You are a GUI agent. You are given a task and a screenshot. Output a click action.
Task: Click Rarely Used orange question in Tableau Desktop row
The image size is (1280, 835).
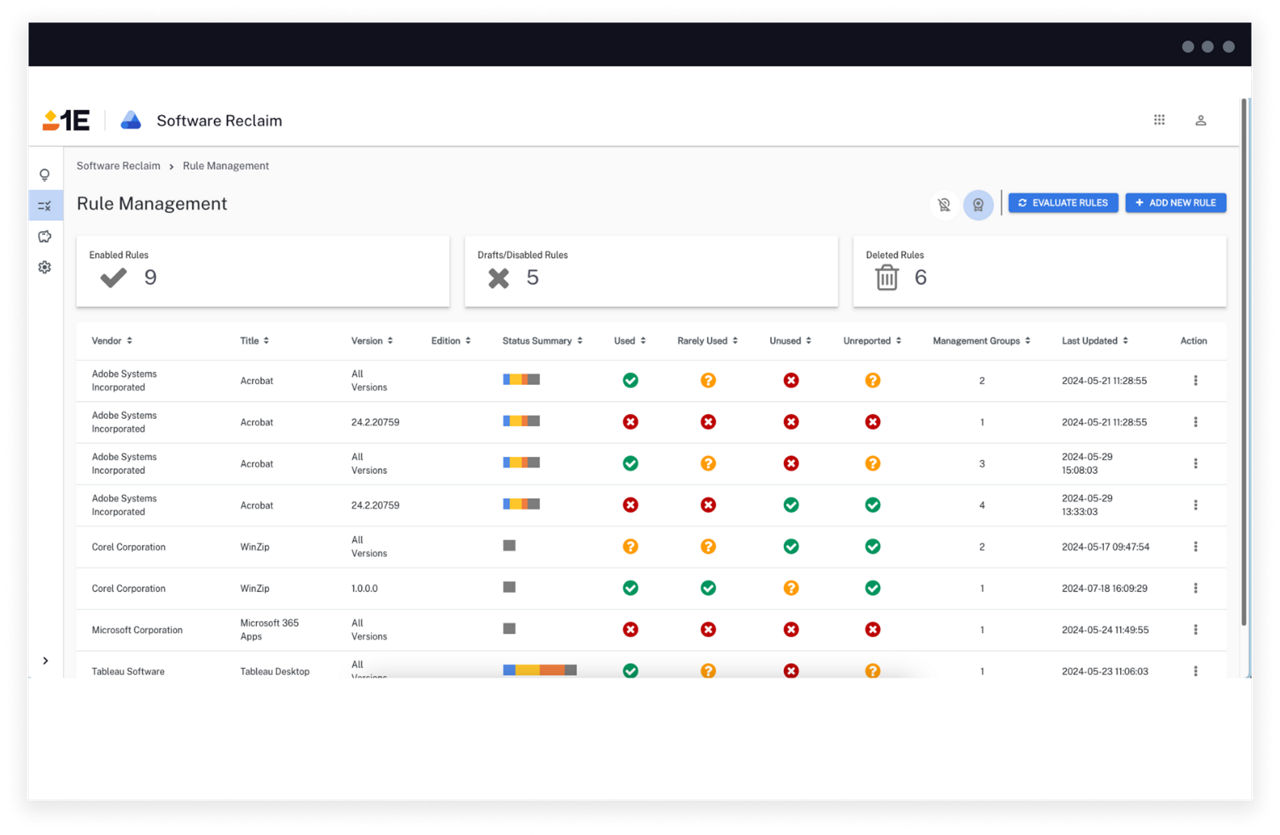[x=708, y=671]
